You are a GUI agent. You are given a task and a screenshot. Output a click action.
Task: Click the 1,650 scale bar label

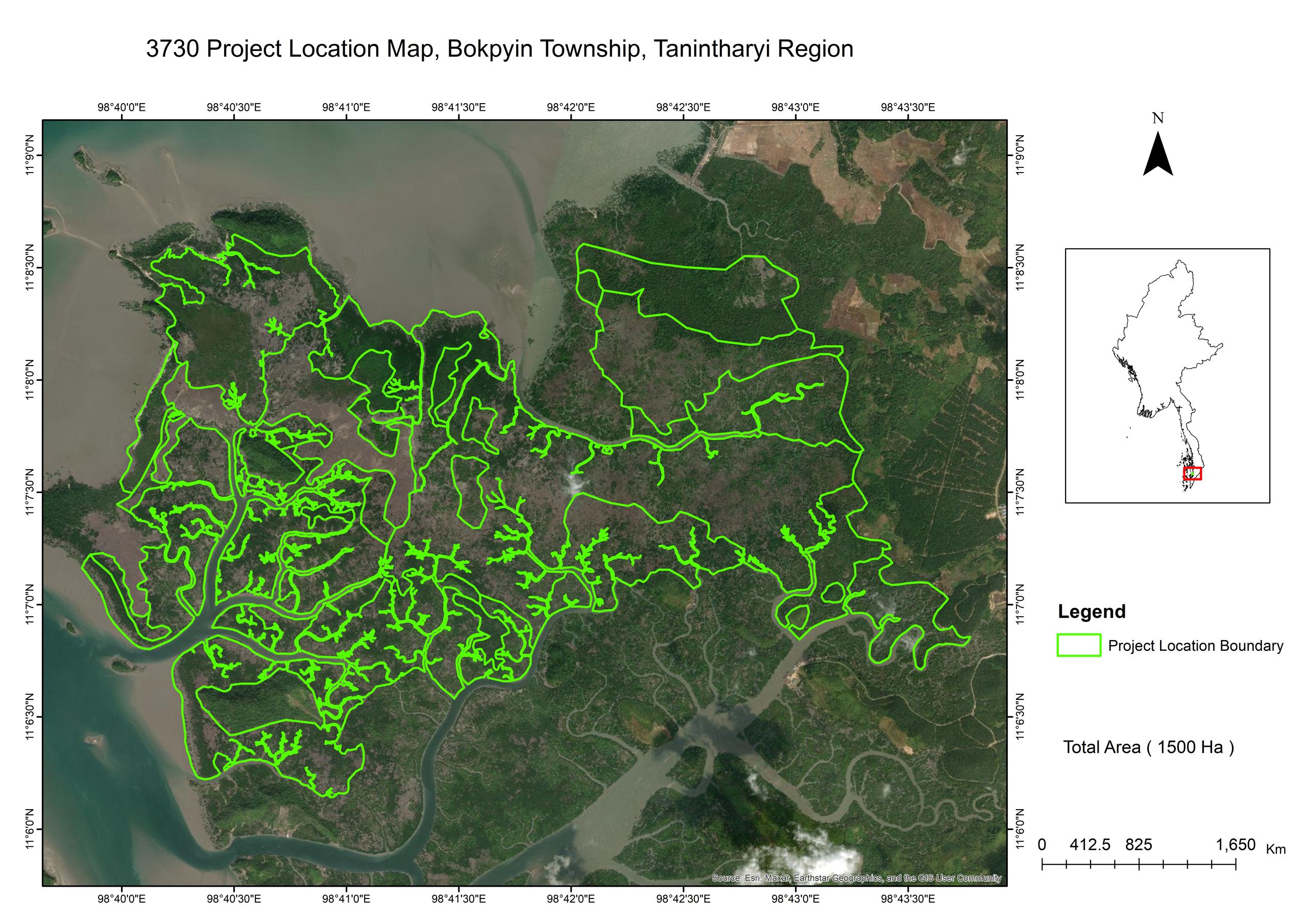(x=1236, y=845)
